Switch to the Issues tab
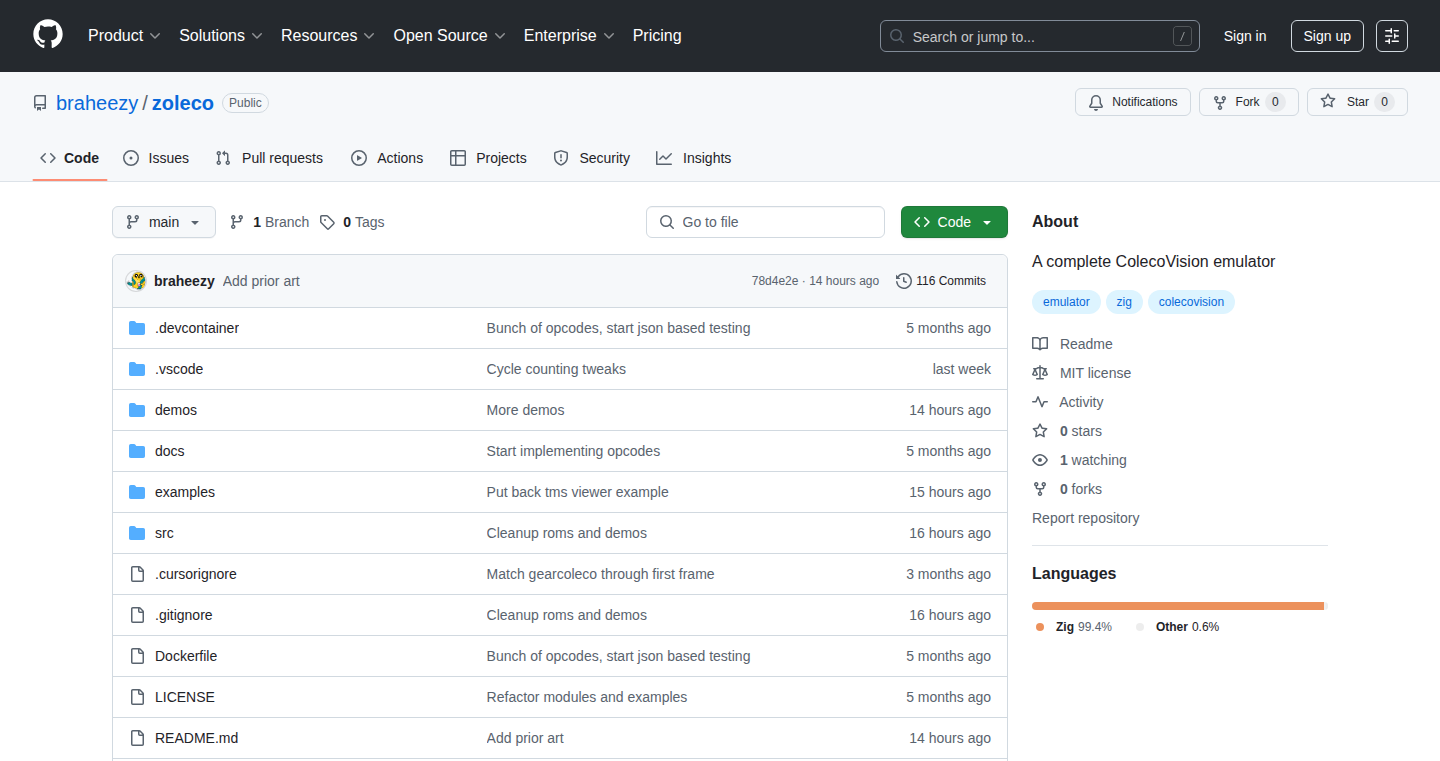Viewport: 1440px width, 761px height. click(156, 158)
